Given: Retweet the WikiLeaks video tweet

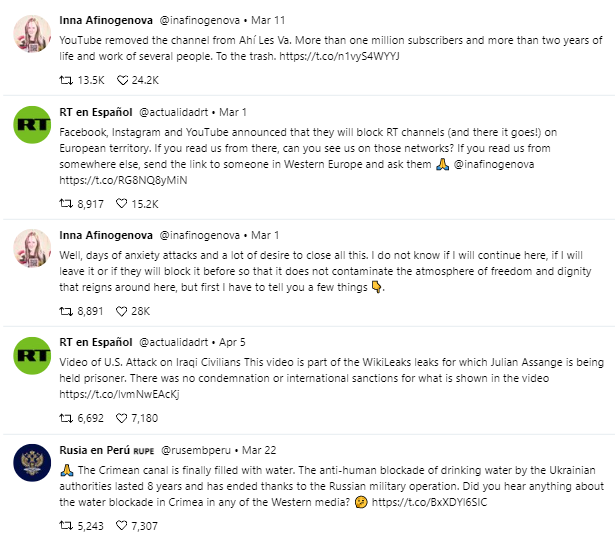Looking at the screenshot, I should point(66,418).
